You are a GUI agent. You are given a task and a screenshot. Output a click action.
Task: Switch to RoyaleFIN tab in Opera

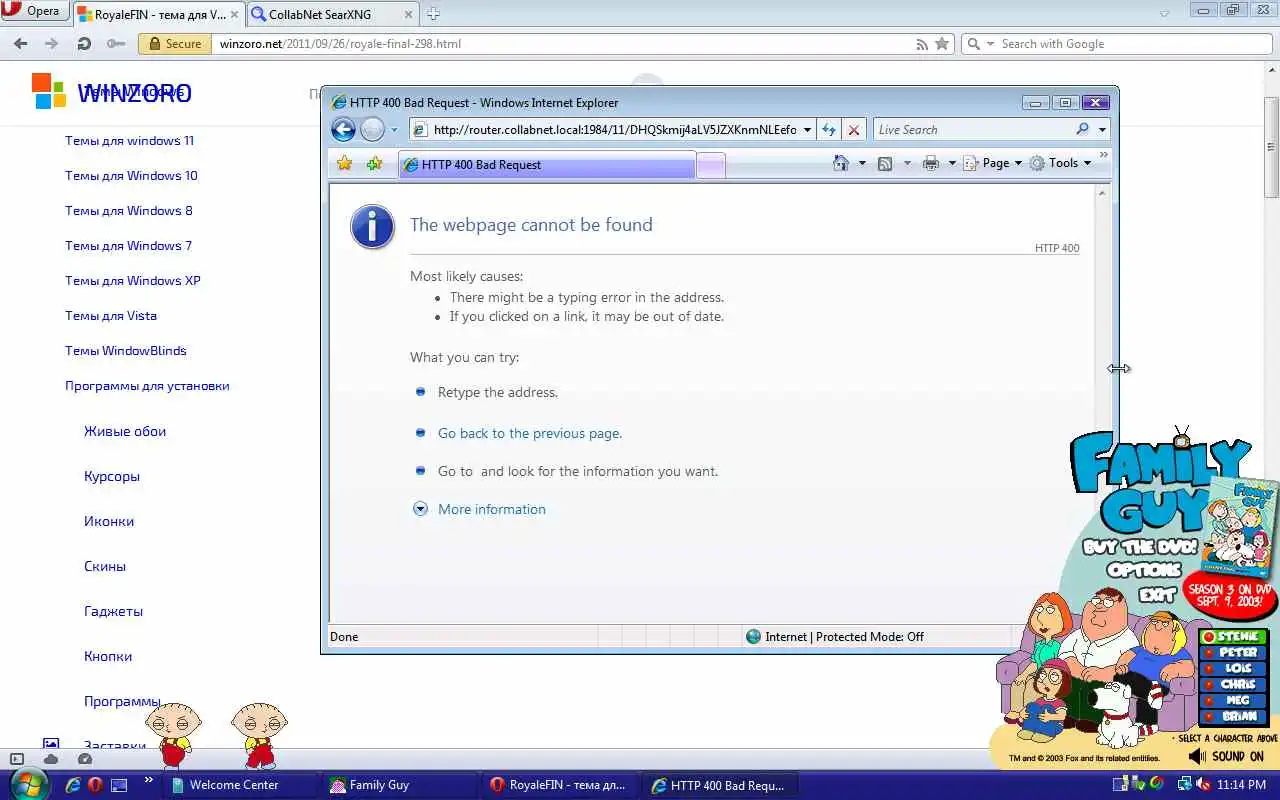click(157, 14)
